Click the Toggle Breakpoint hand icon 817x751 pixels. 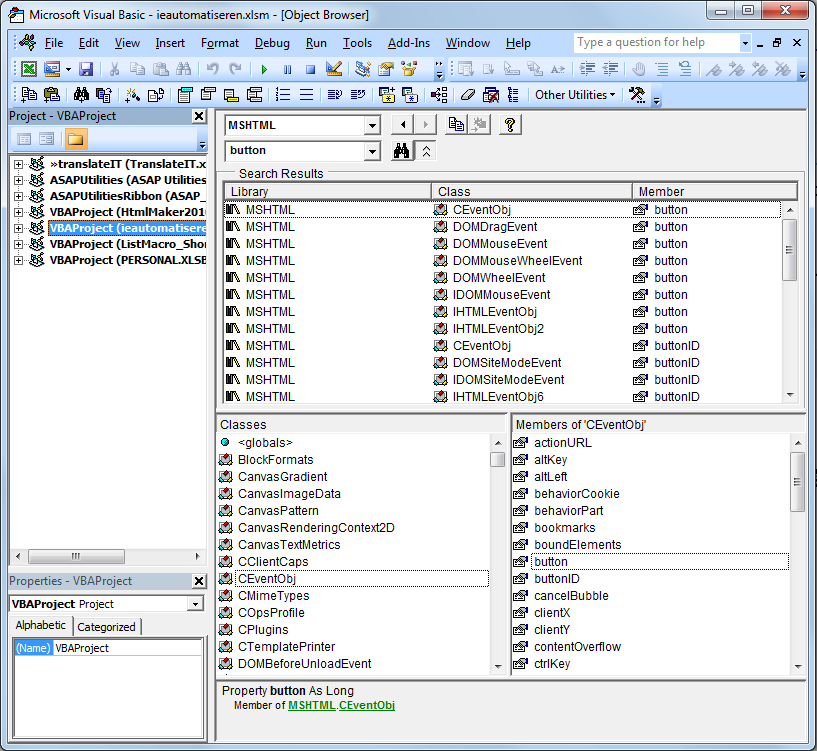click(x=639, y=69)
